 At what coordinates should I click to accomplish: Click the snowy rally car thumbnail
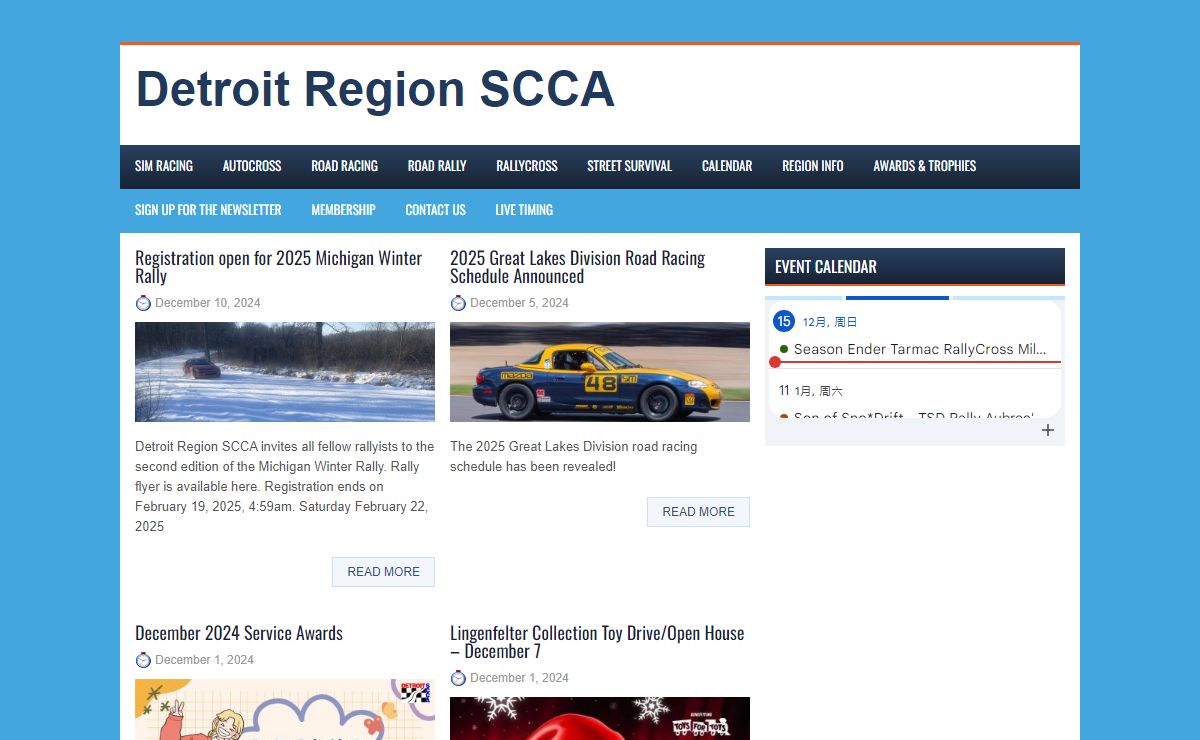(285, 372)
